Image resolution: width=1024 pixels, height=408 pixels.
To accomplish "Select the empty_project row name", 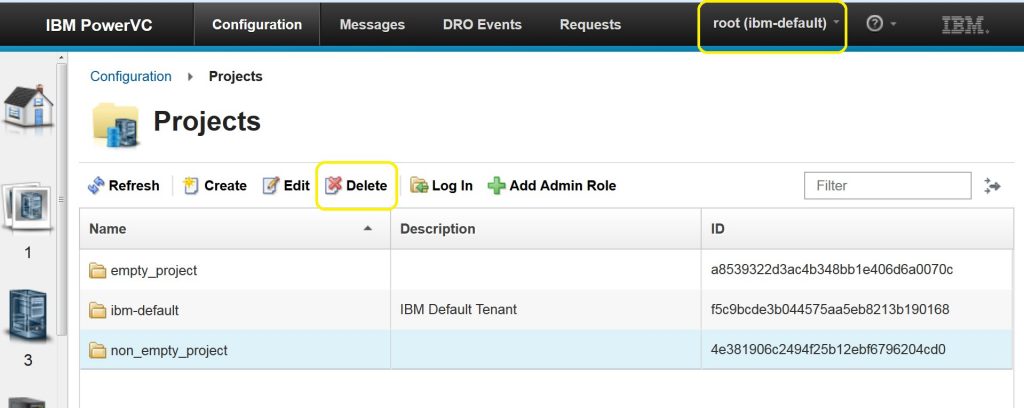I will [x=153, y=270].
